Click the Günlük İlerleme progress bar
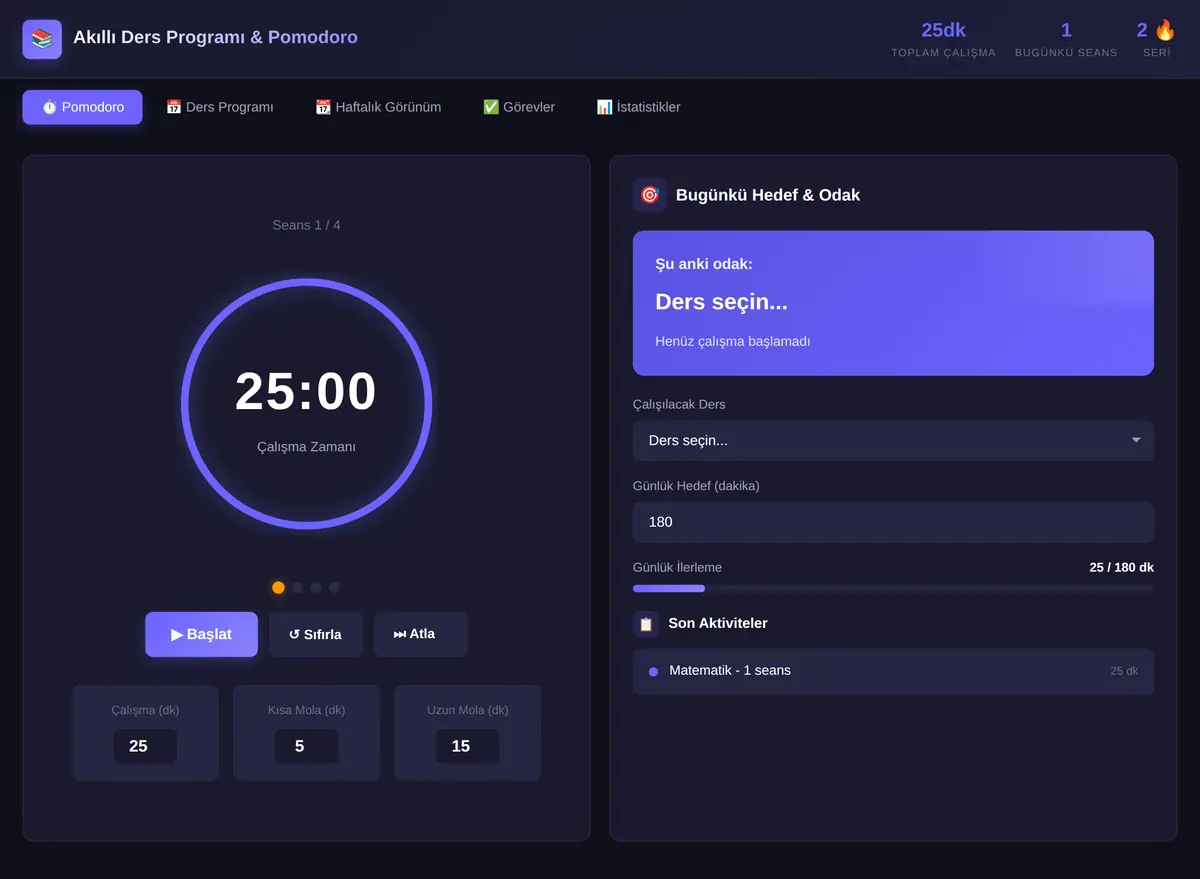This screenshot has height=879, width=1200. point(893,588)
